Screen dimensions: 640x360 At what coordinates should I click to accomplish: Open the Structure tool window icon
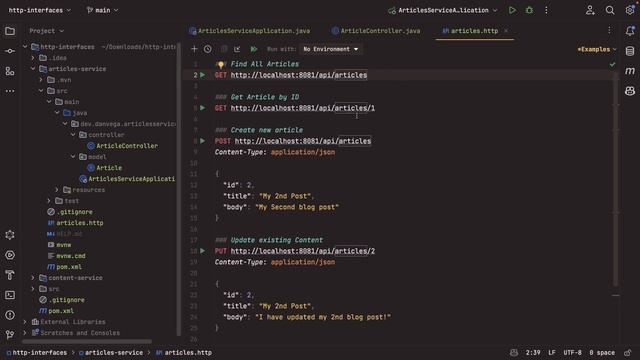[10, 71]
